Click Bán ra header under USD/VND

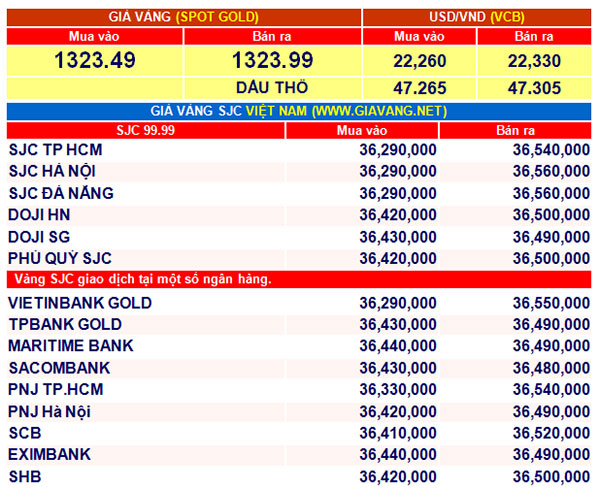(534, 37)
